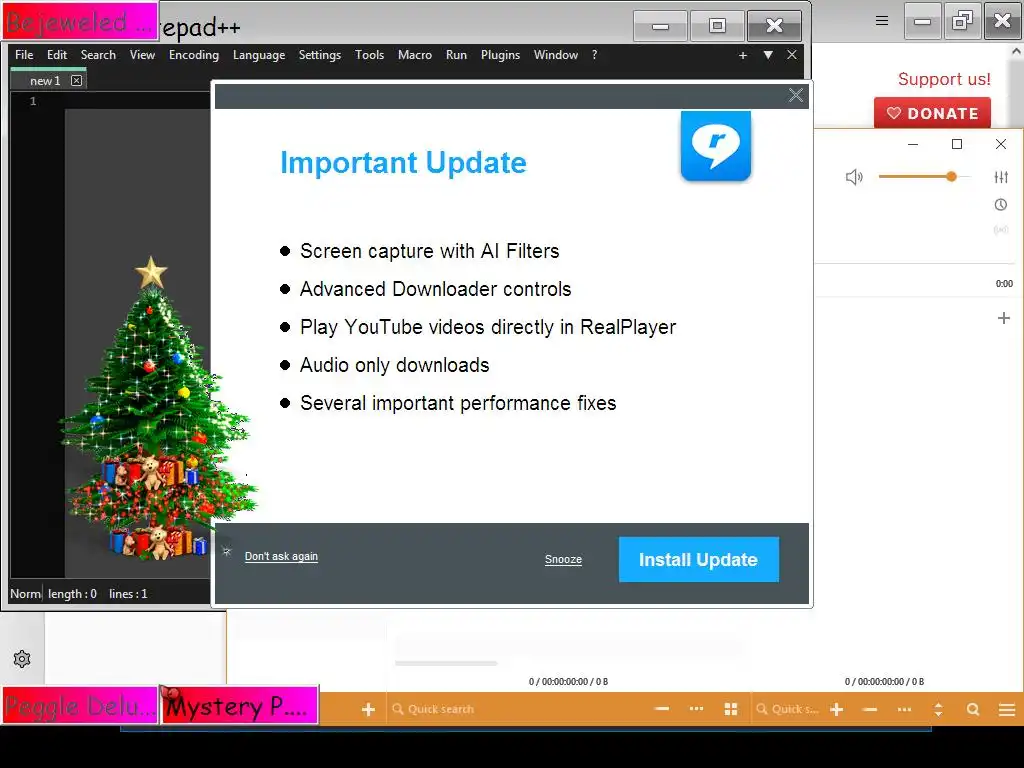This screenshot has height=768, width=1024.
Task: Click the minus icon right of the Quick s... field
Action: pos(870,709)
